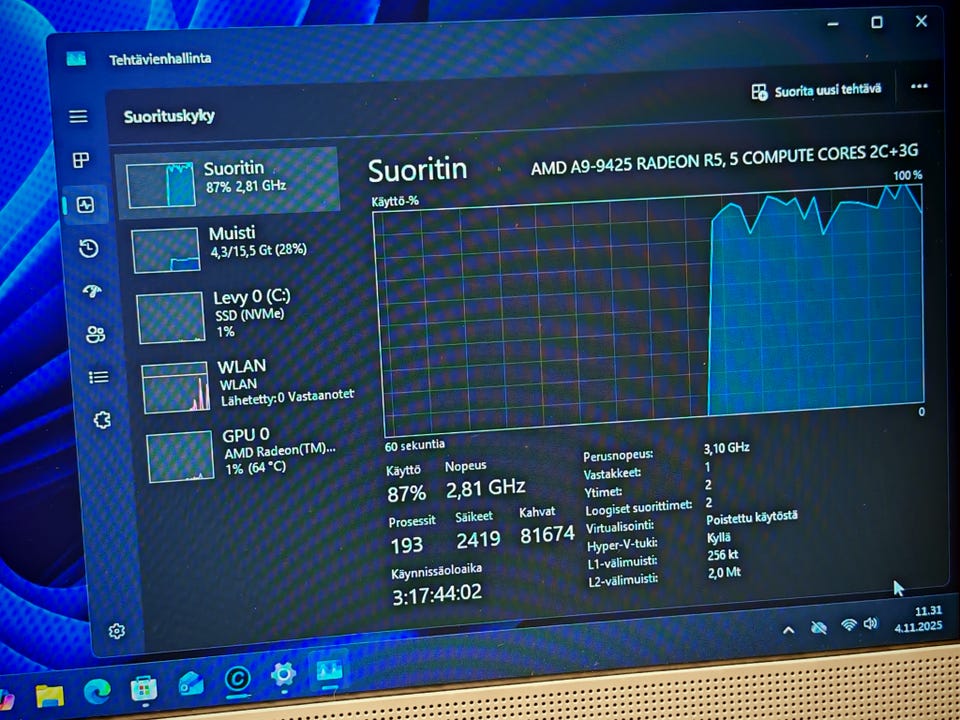This screenshot has height=720, width=960.
Task: Click the 60 sekuntia graph label
Action: click(414, 445)
